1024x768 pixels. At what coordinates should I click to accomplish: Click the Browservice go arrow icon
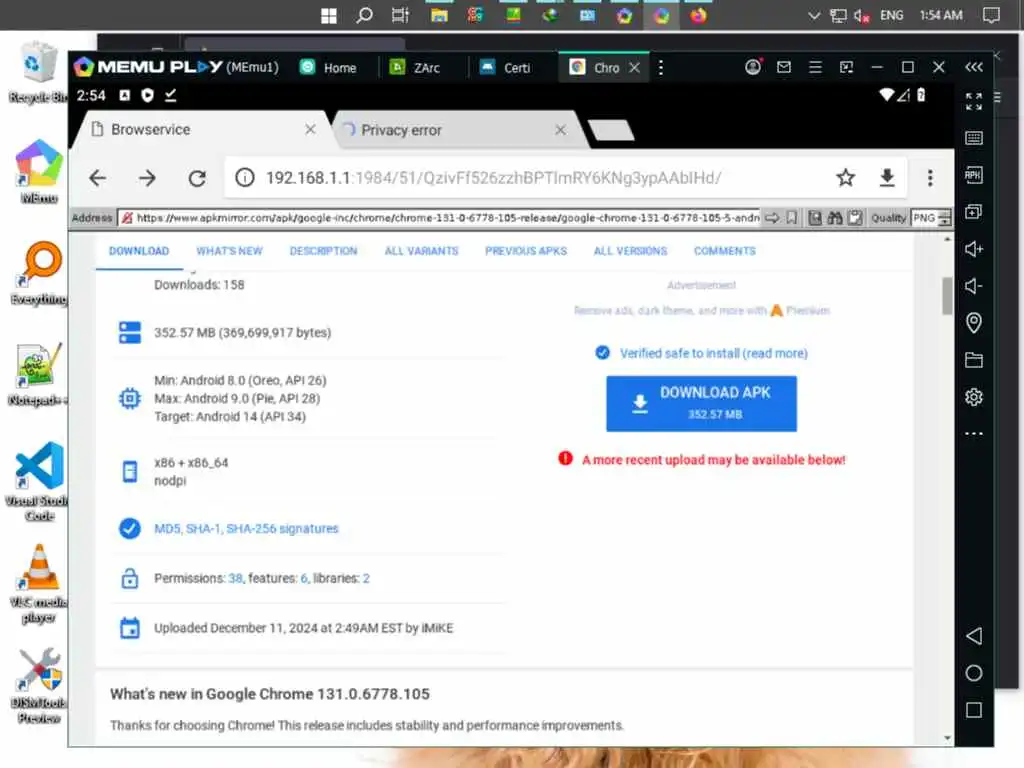click(772, 217)
